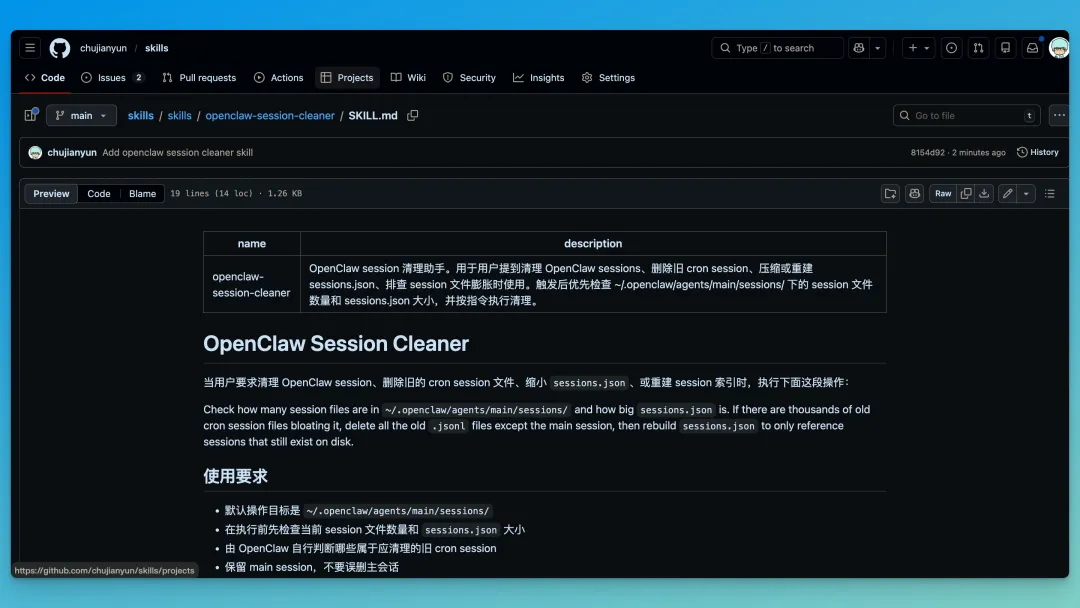Edit this file with pencil icon
The height and width of the screenshot is (608, 1080).
point(1008,194)
